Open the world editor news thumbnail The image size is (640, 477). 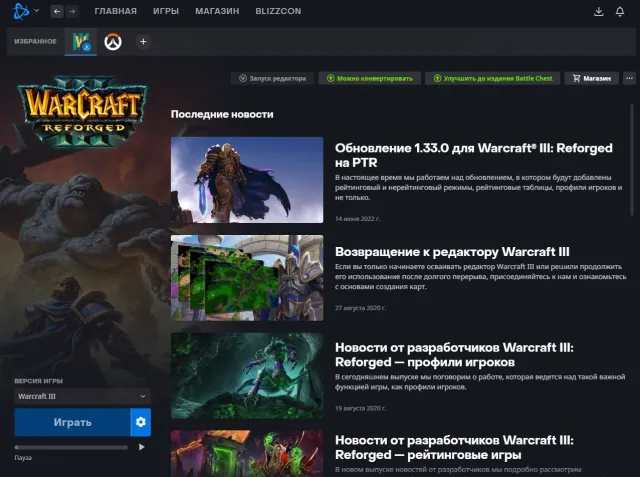(x=247, y=278)
